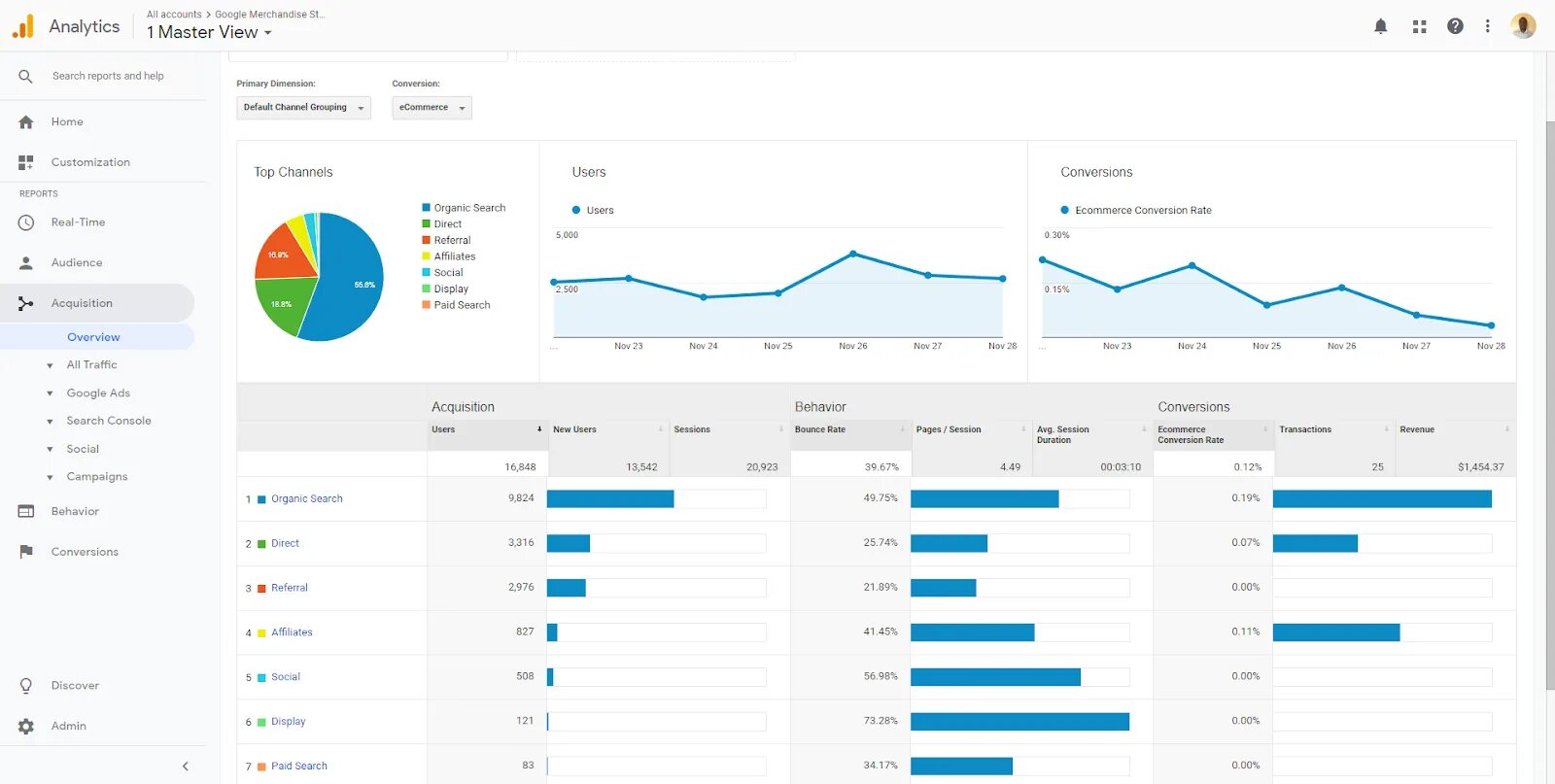Click the user account avatar
Screen dimensions: 1555x784
coord(1523,26)
